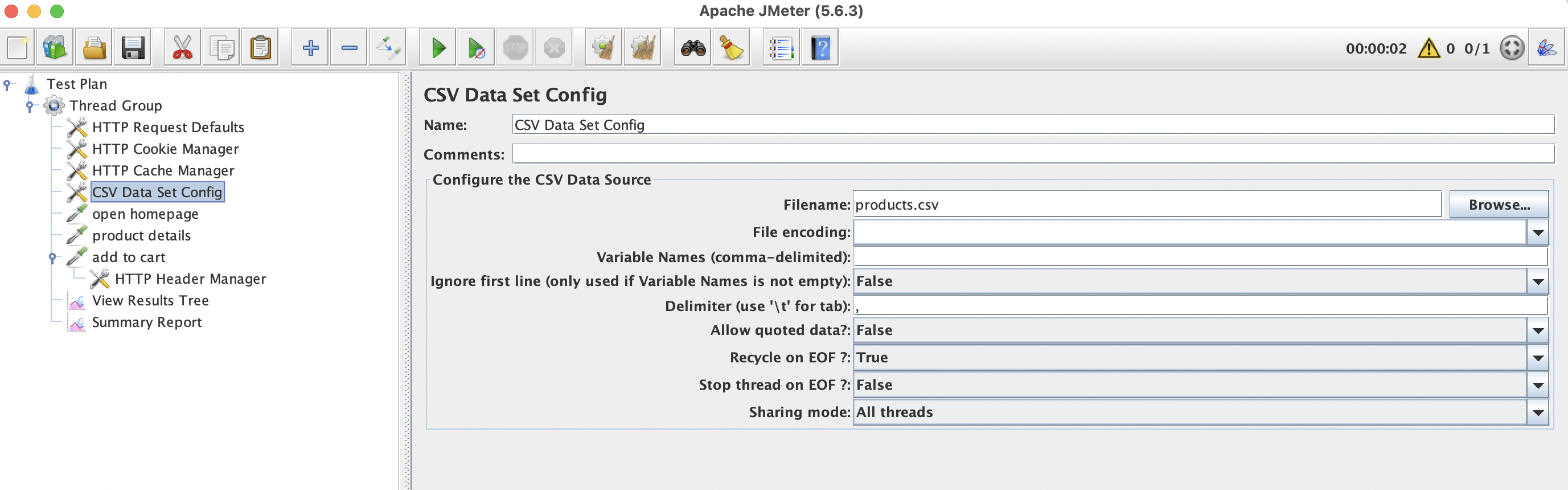
Task: Select Summary Report listener
Action: 147,322
